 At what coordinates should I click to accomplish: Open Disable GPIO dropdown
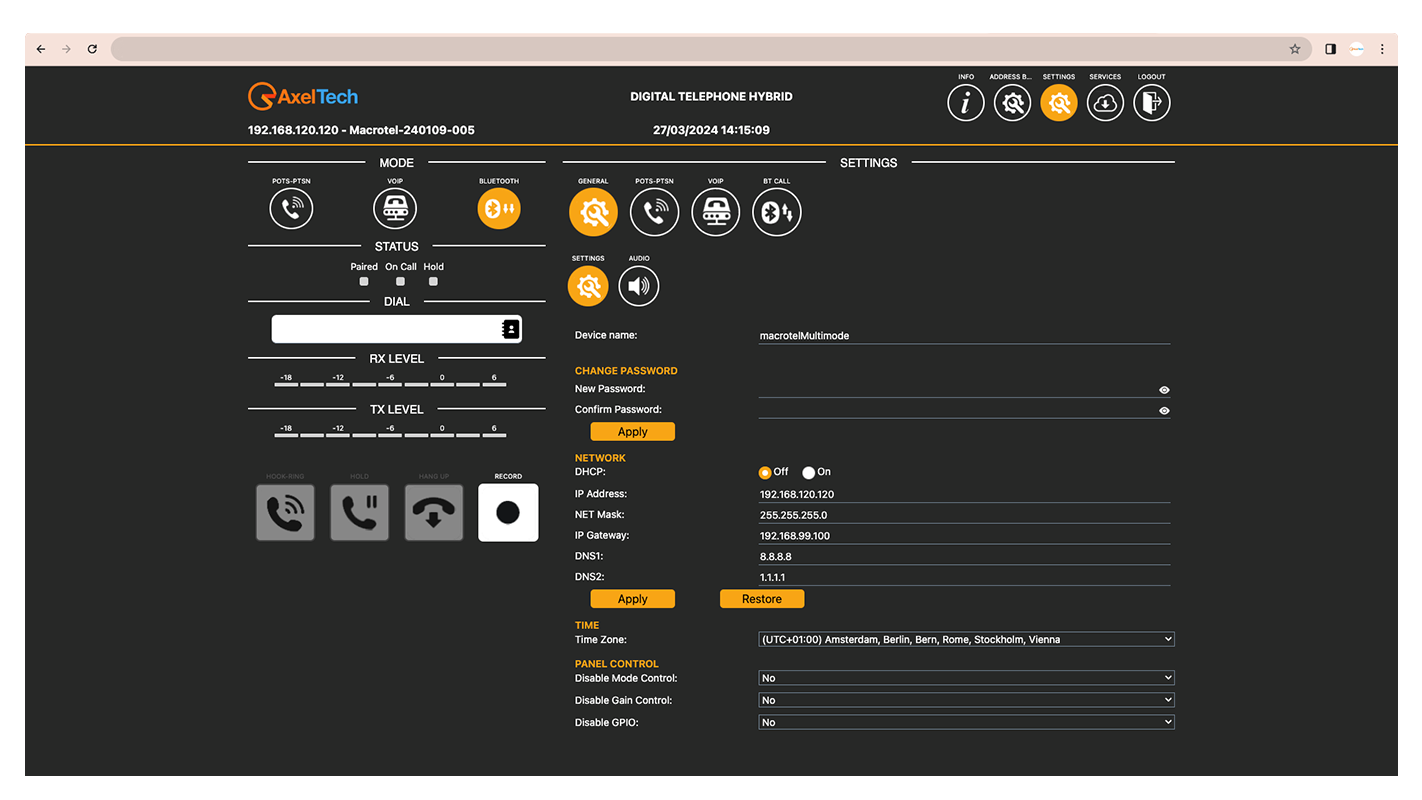click(x=965, y=722)
